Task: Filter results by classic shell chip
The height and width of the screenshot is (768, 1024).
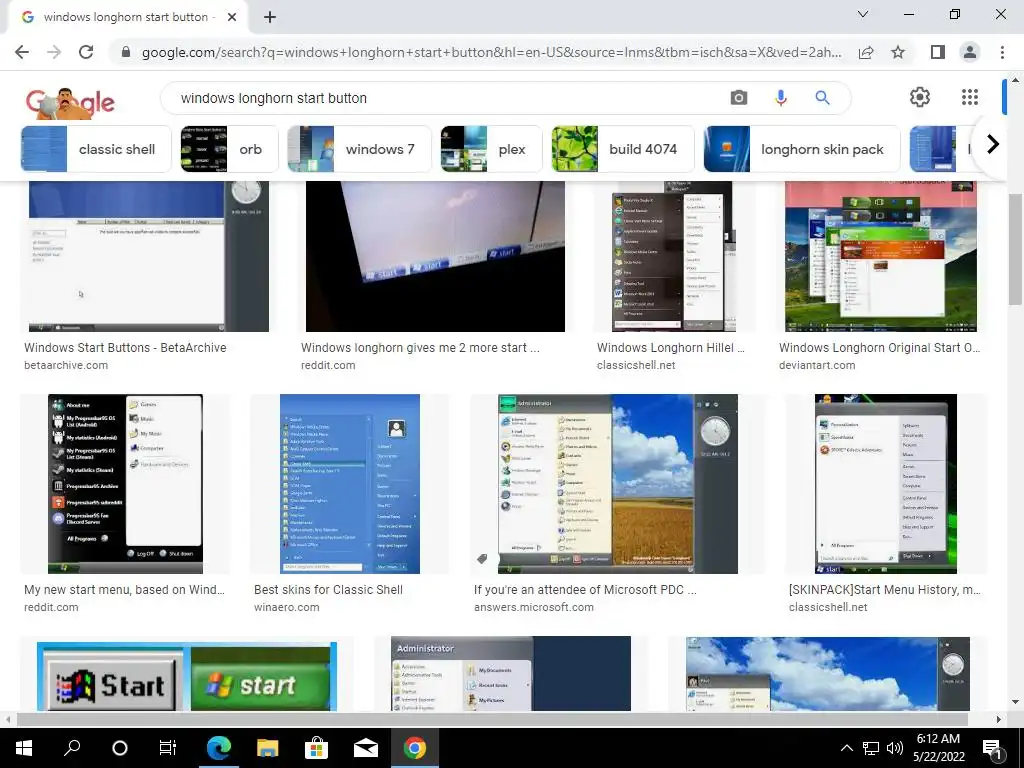Action: coord(96,149)
